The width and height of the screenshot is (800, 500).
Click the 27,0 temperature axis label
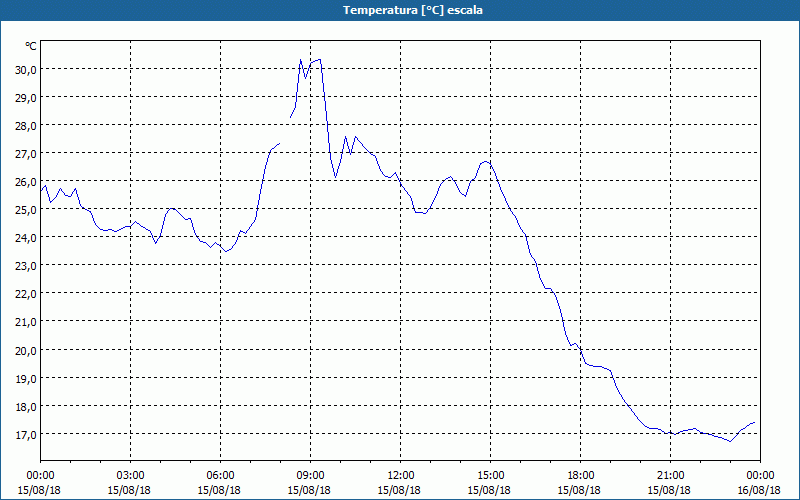click(26, 154)
